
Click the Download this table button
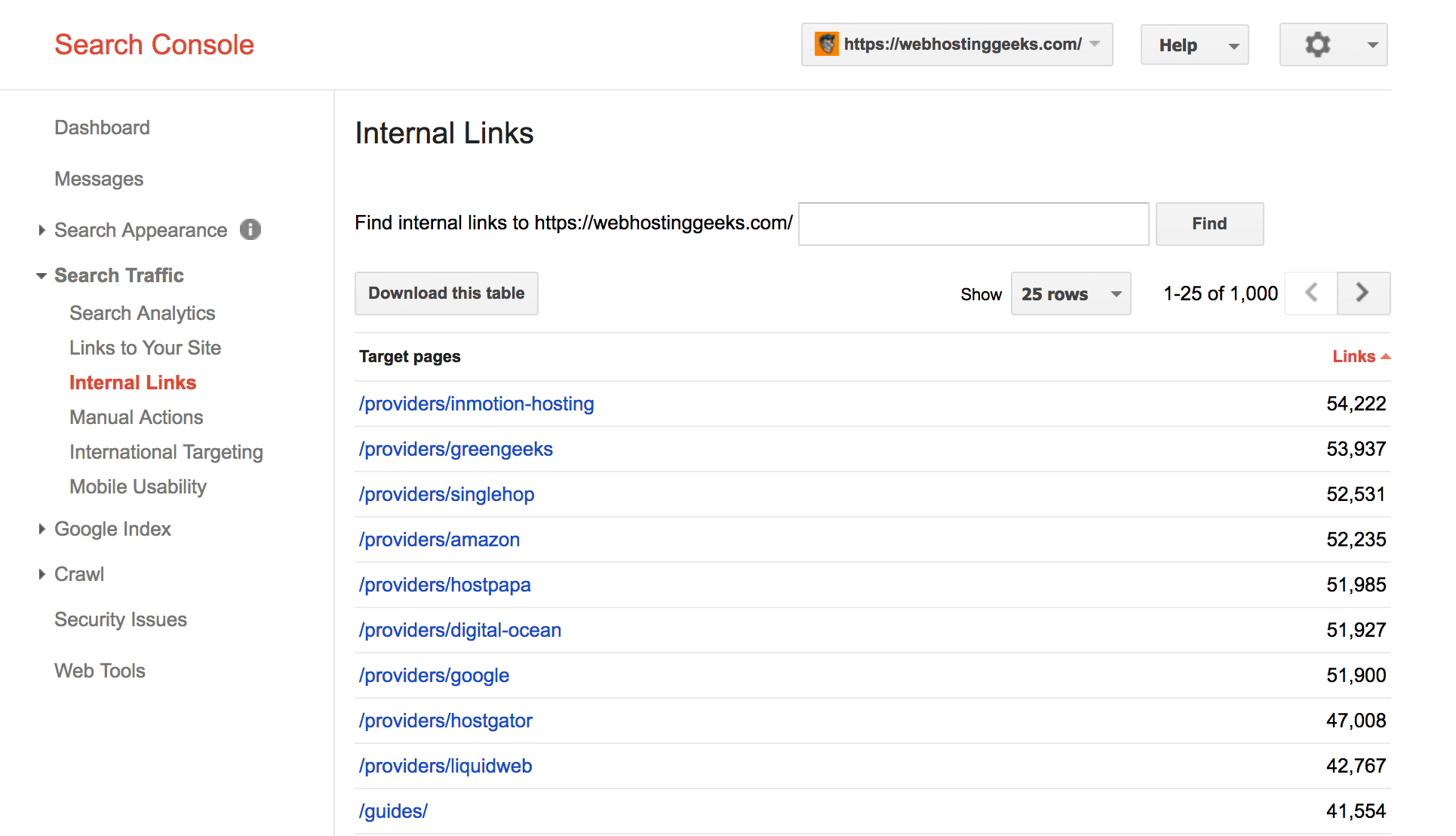pos(447,294)
